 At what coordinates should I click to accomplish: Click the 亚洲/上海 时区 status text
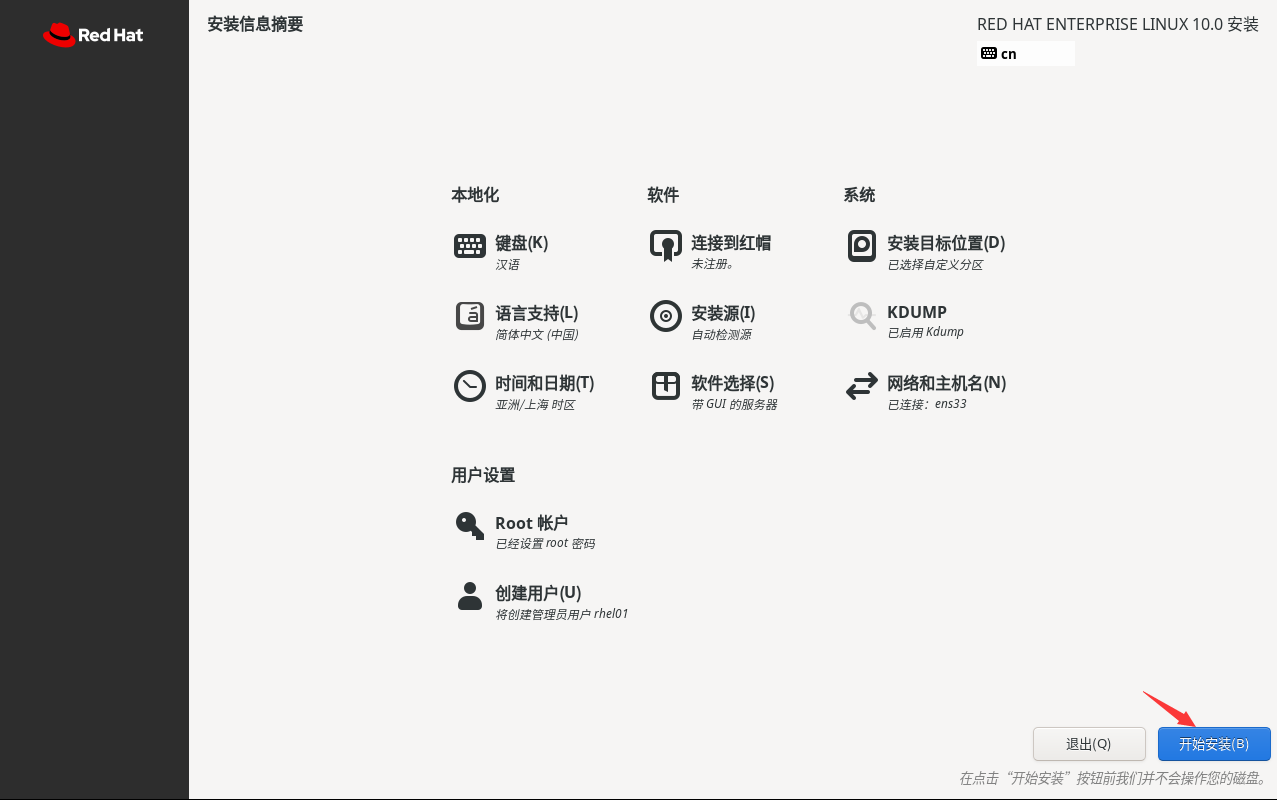[x=536, y=405]
